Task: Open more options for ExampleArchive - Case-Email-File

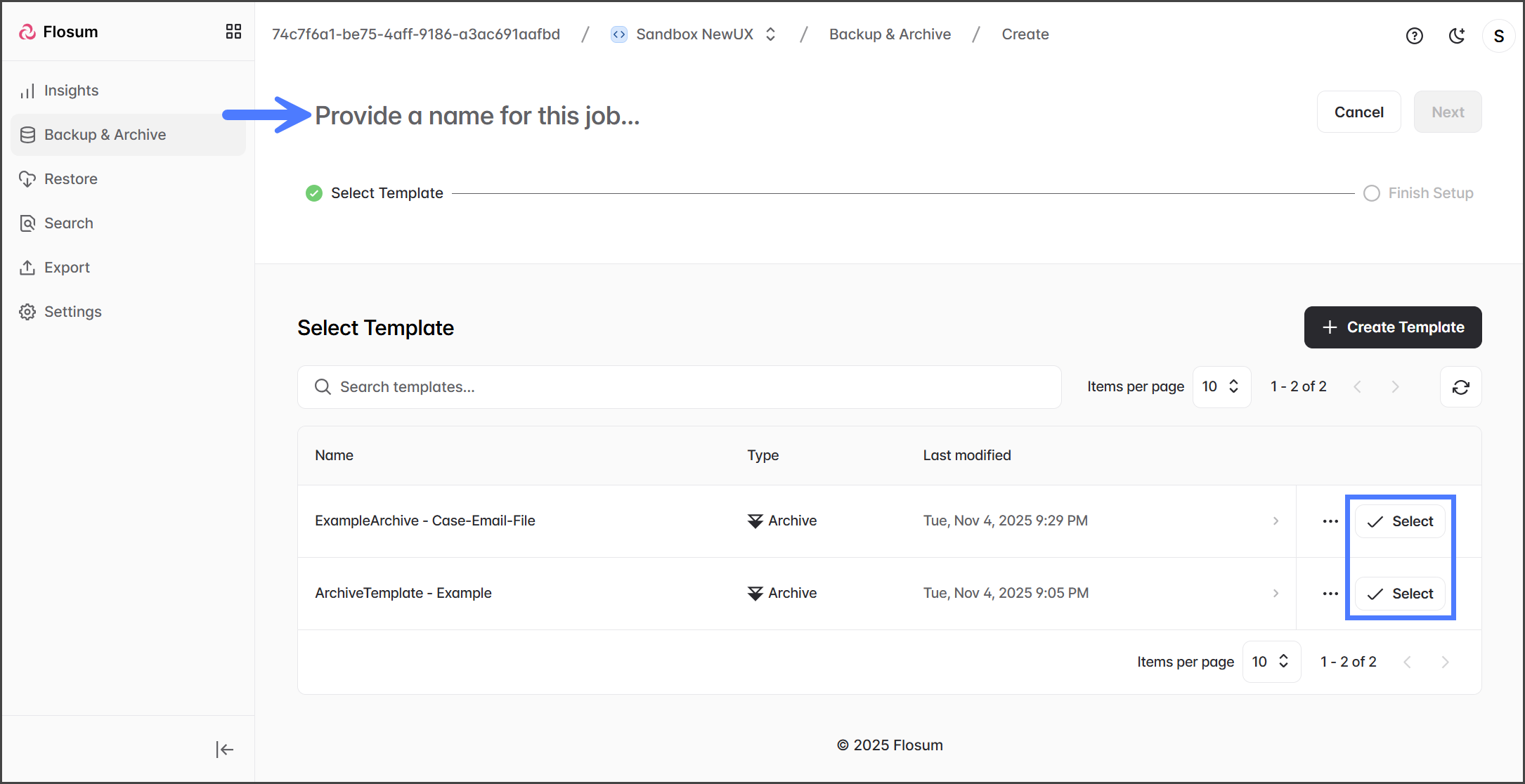Action: tap(1330, 521)
